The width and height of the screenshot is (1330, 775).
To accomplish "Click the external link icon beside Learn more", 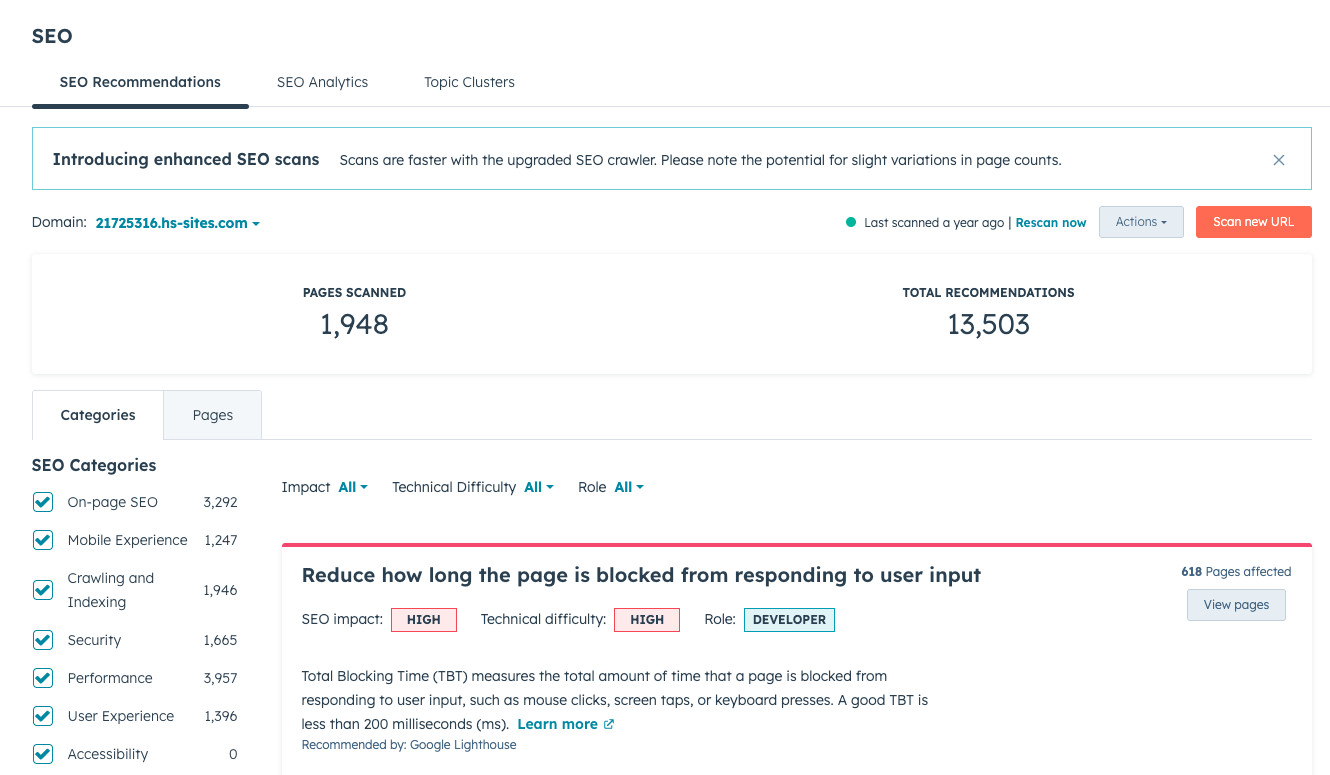I will point(609,724).
